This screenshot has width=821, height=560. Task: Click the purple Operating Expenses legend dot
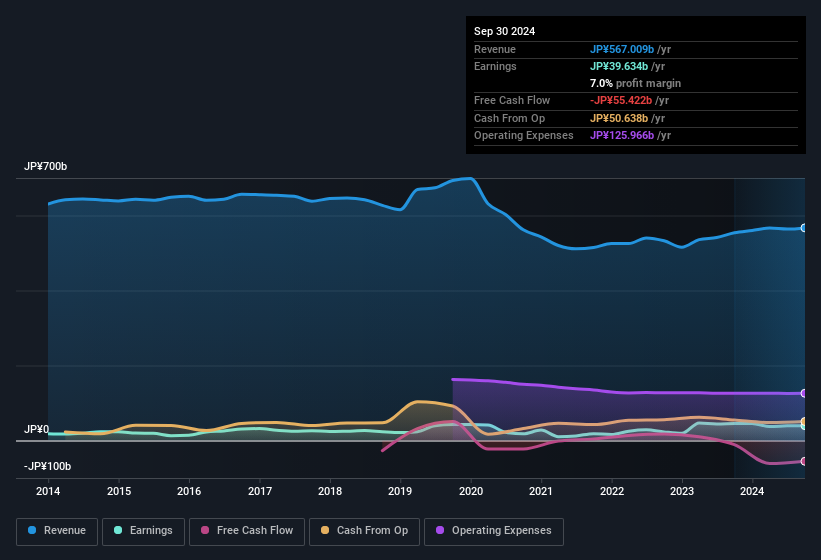(441, 530)
